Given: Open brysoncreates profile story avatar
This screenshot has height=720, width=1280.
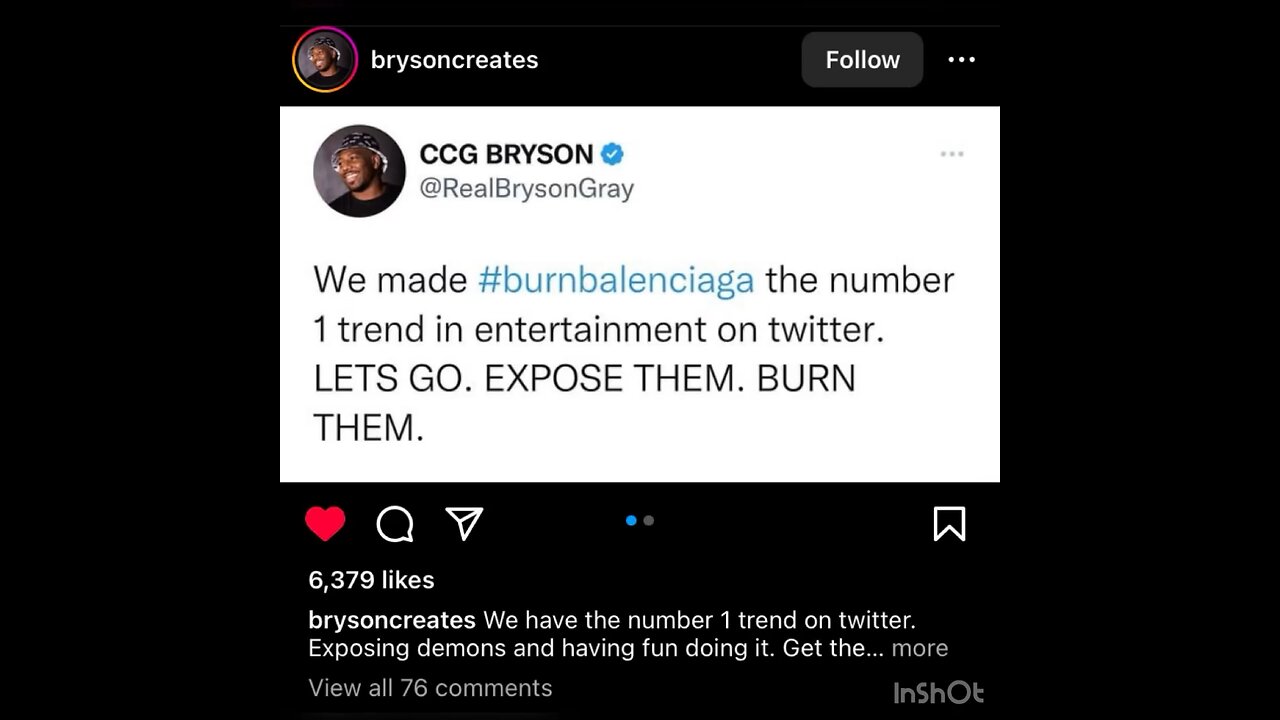Looking at the screenshot, I should 325,60.
